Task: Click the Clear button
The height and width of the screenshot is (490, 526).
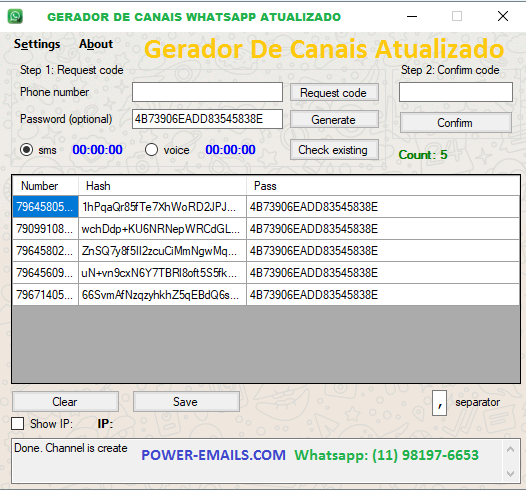Action: click(65, 402)
